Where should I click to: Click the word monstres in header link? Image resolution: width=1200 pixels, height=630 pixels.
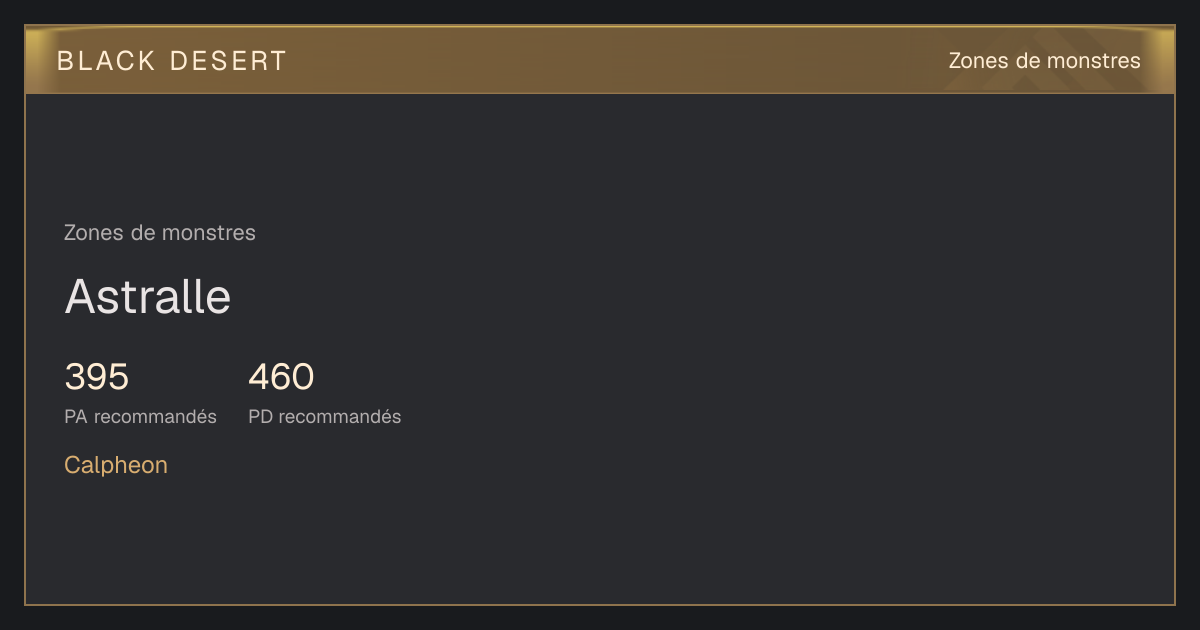click(1093, 61)
